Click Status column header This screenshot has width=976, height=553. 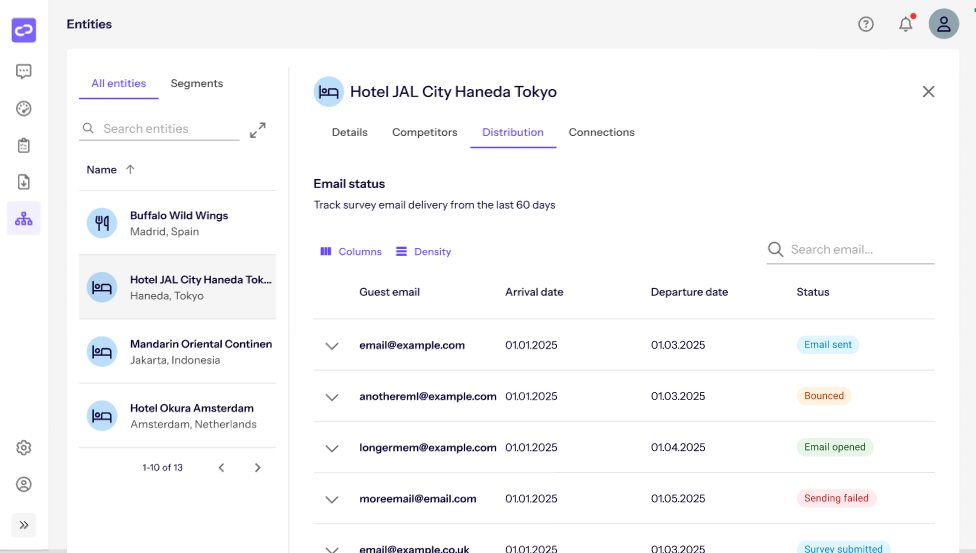click(x=812, y=292)
